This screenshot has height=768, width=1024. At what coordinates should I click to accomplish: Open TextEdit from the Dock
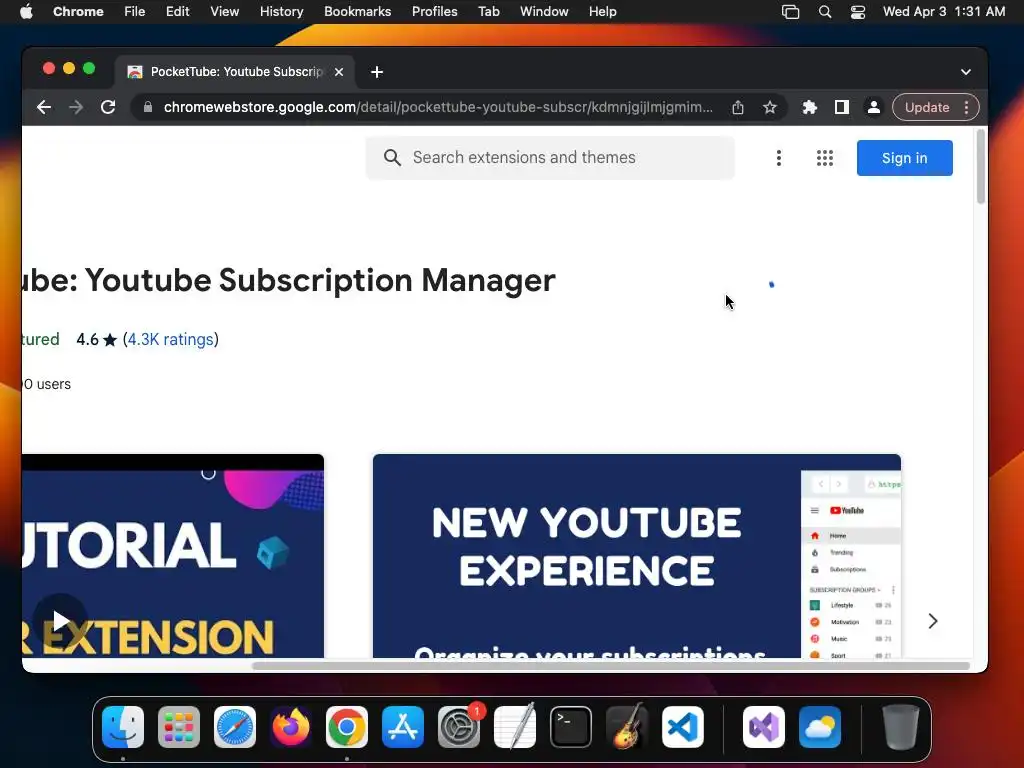515,727
